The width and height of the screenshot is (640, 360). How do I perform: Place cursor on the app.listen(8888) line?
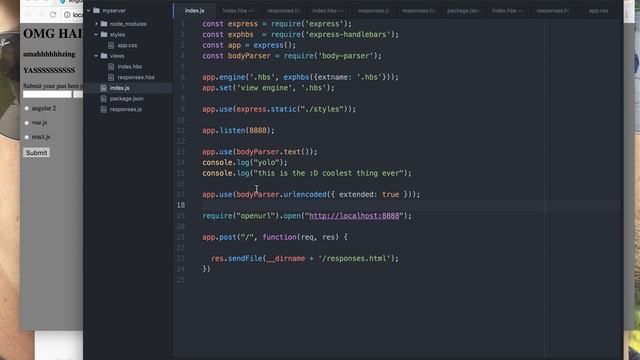point(238,131)
